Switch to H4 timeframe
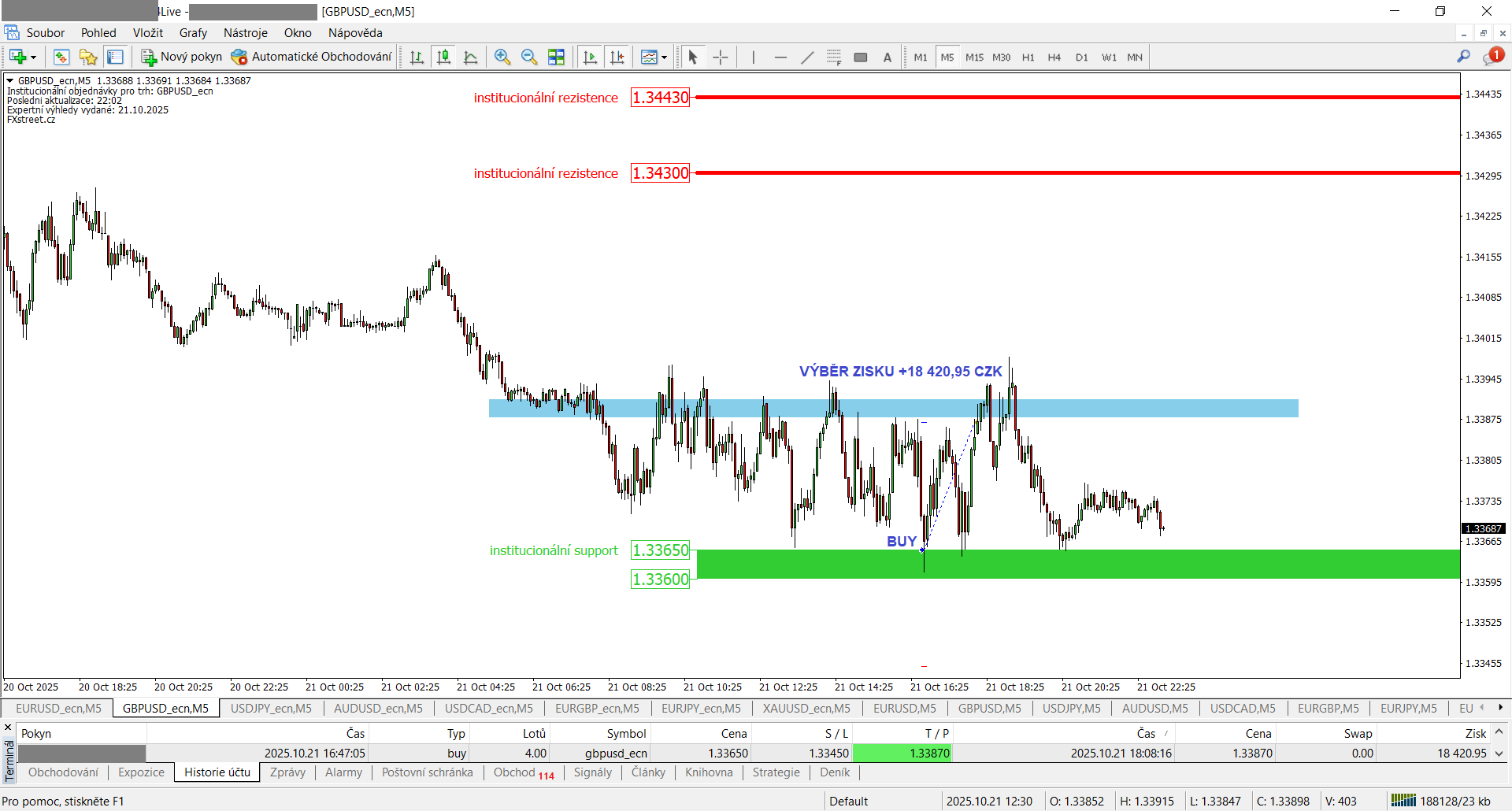This screenshot has width=1512, height=811. 1054,57
